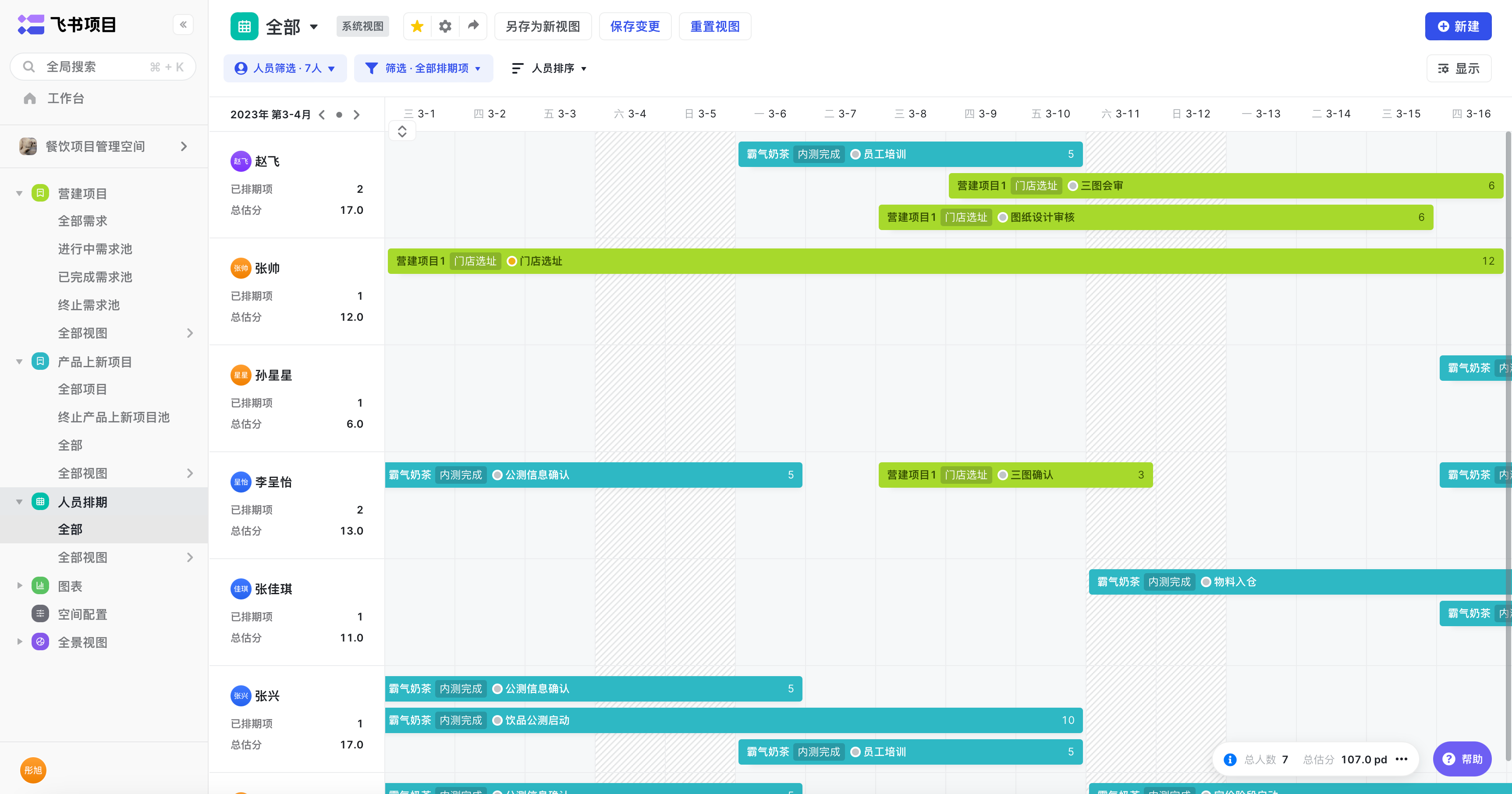This screenshot has width=1512, height=794.
Task: Click the 3-10 date column header
Action: (x=1051, y=114)
